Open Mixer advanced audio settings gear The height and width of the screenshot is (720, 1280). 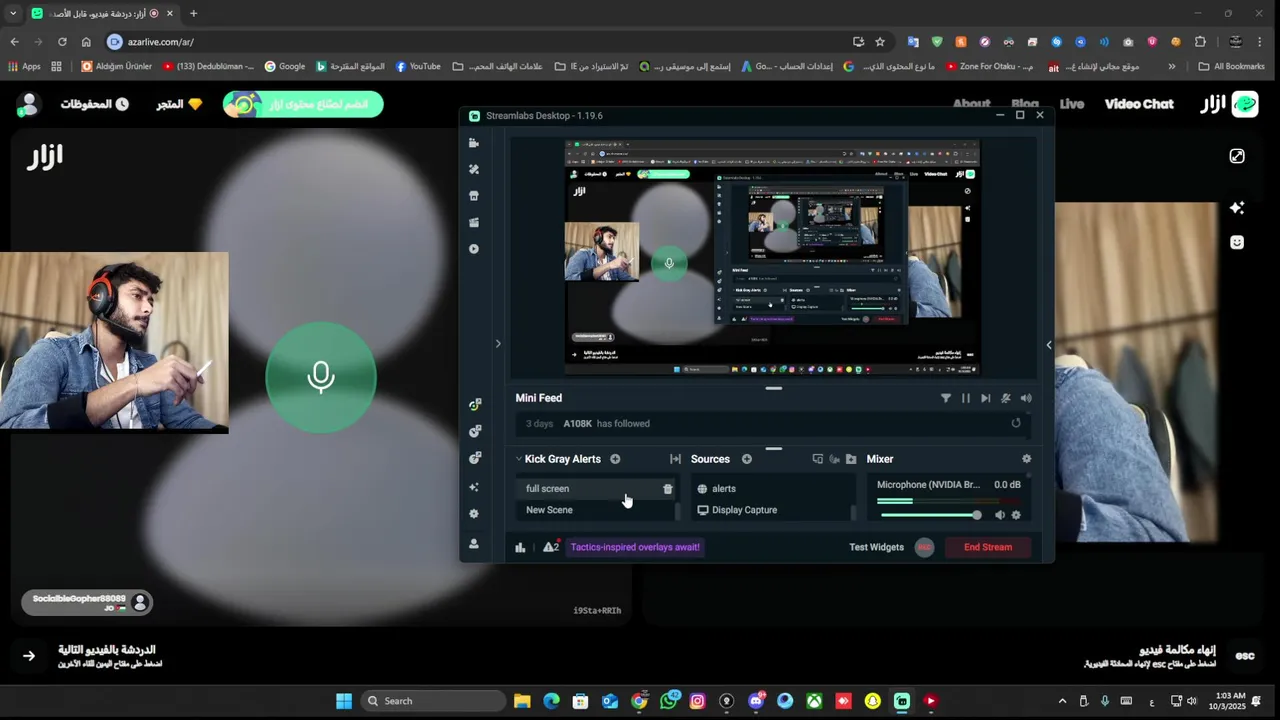[x=1026, y=459]
